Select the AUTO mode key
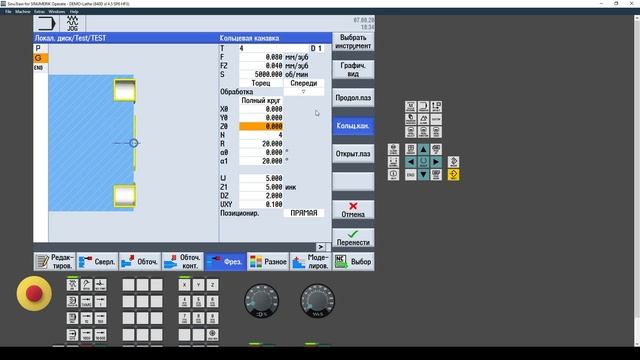640x360 pixels. pos(72,335)
